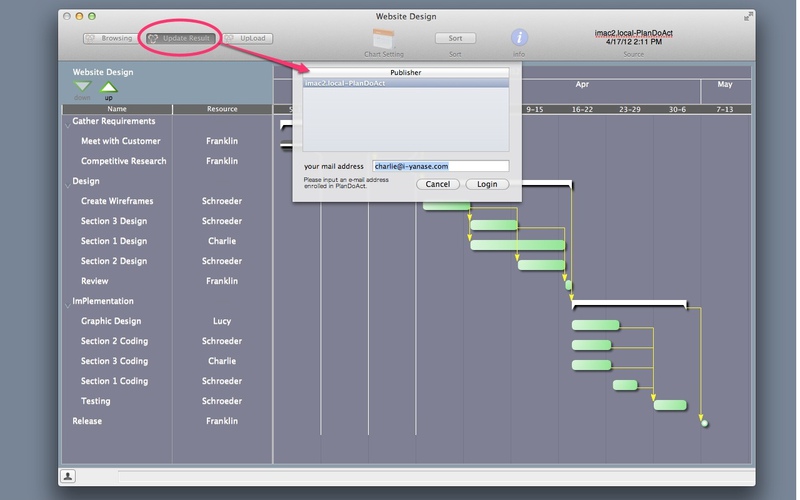Click the Browsing toolbar button
The height and width of the screenshot is (500, 800).
pos(110,38)
